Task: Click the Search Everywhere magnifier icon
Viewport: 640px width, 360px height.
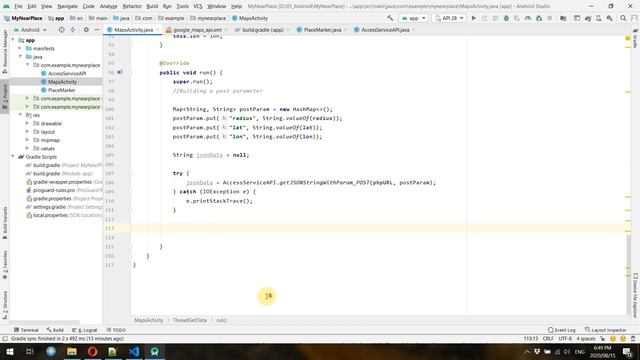Action: coord(623,18)
